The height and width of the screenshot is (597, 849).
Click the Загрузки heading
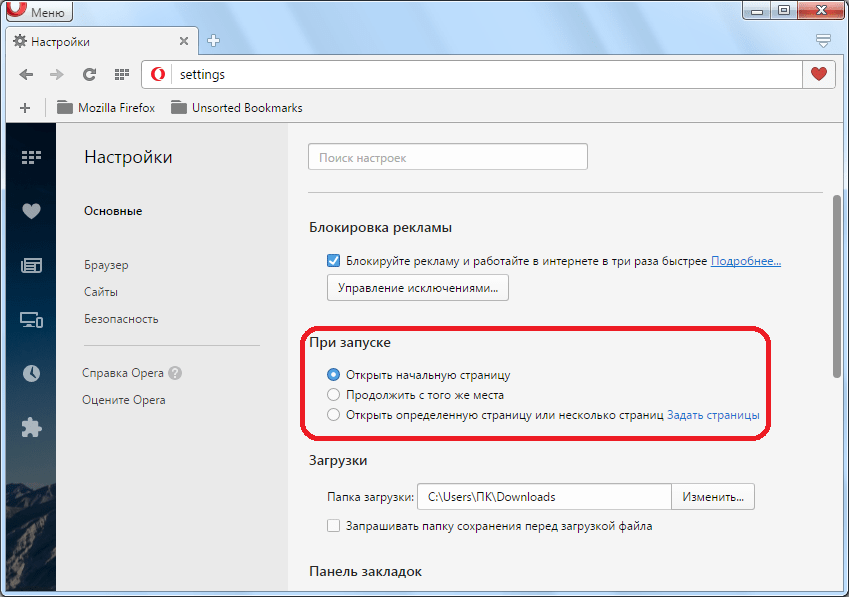pyautogui.click(x=338, y=461)
